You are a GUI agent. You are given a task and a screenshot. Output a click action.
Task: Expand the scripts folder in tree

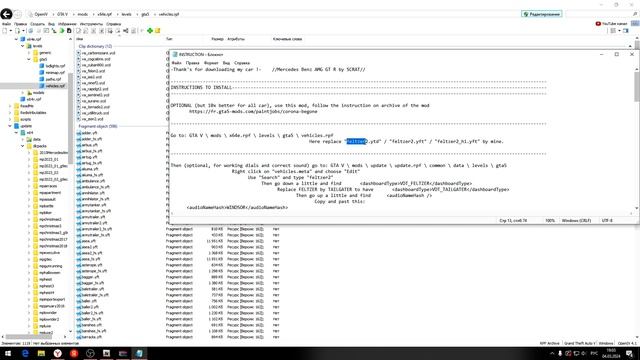(x=10, y=119)
